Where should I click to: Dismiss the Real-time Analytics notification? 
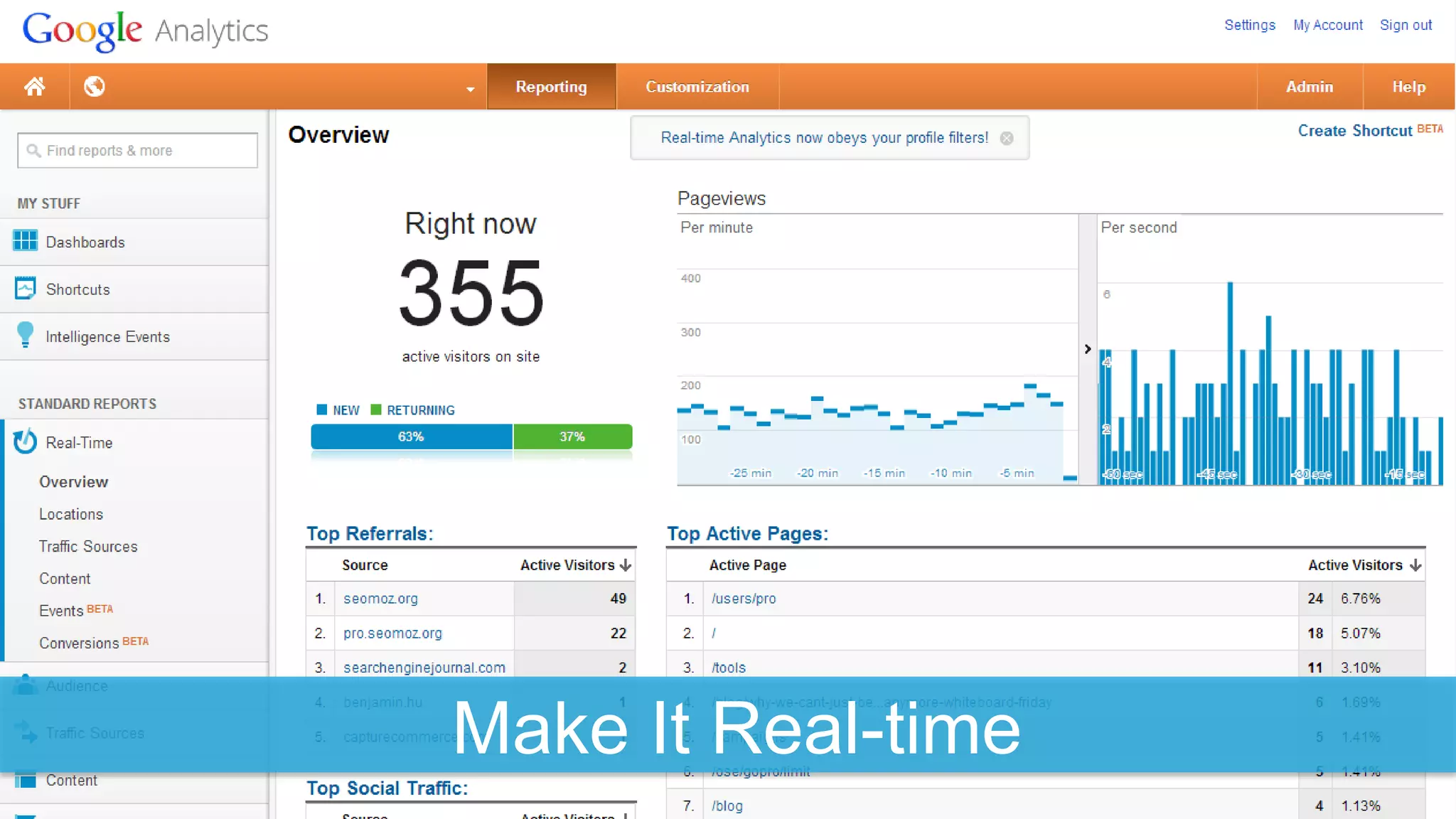coord(1007,138)
